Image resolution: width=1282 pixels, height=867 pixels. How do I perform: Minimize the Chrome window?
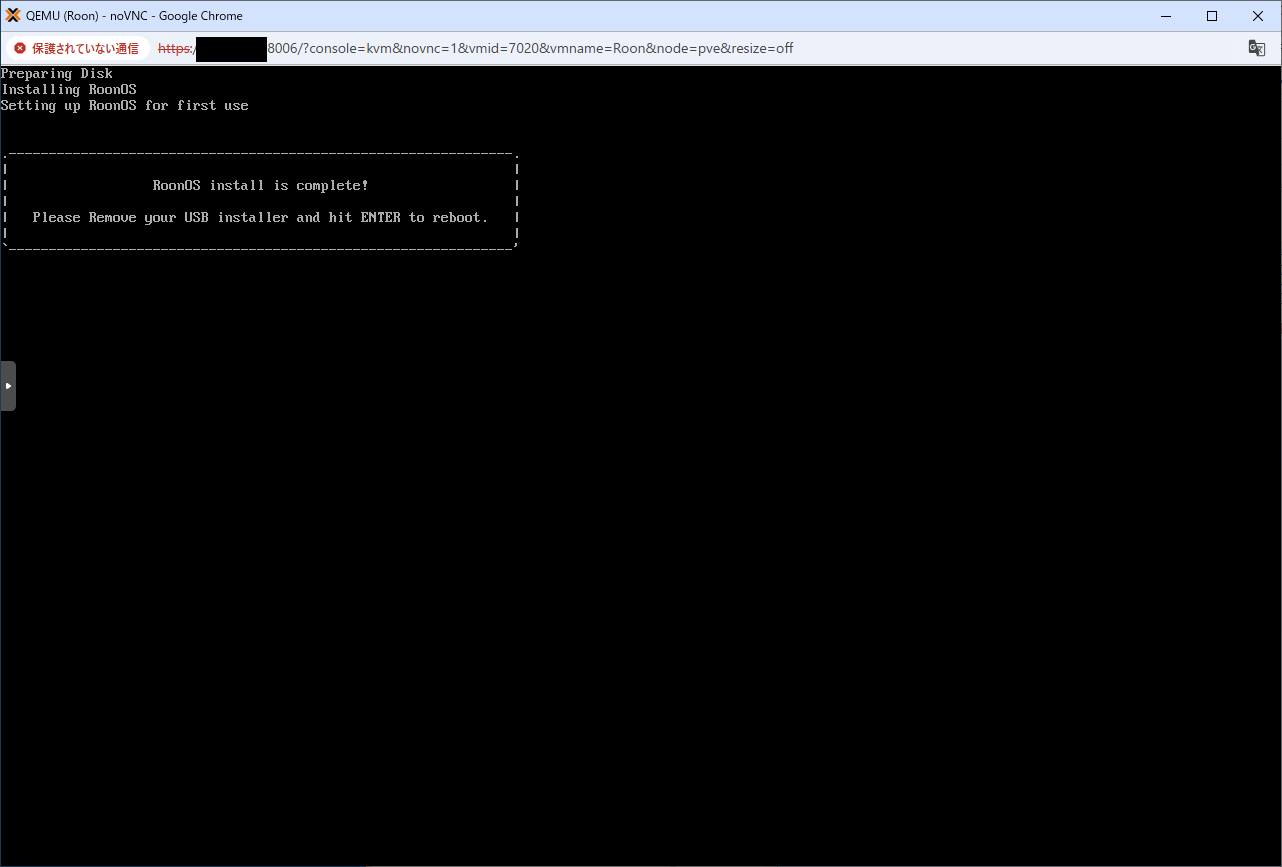tap(1166, 16)
